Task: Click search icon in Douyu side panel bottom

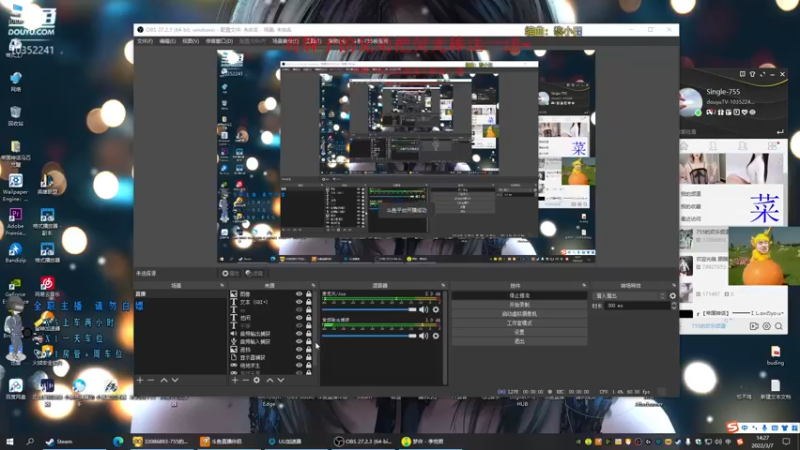Action: 779,326
